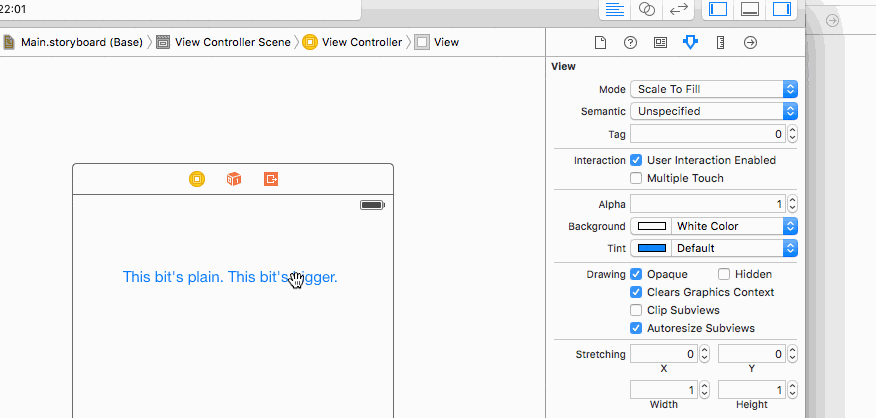Image resolution: width=876 pixels, height=418 pixels.
Task: Open the Semantic Unspecified dropdown
Action: (x=713, y=111)
